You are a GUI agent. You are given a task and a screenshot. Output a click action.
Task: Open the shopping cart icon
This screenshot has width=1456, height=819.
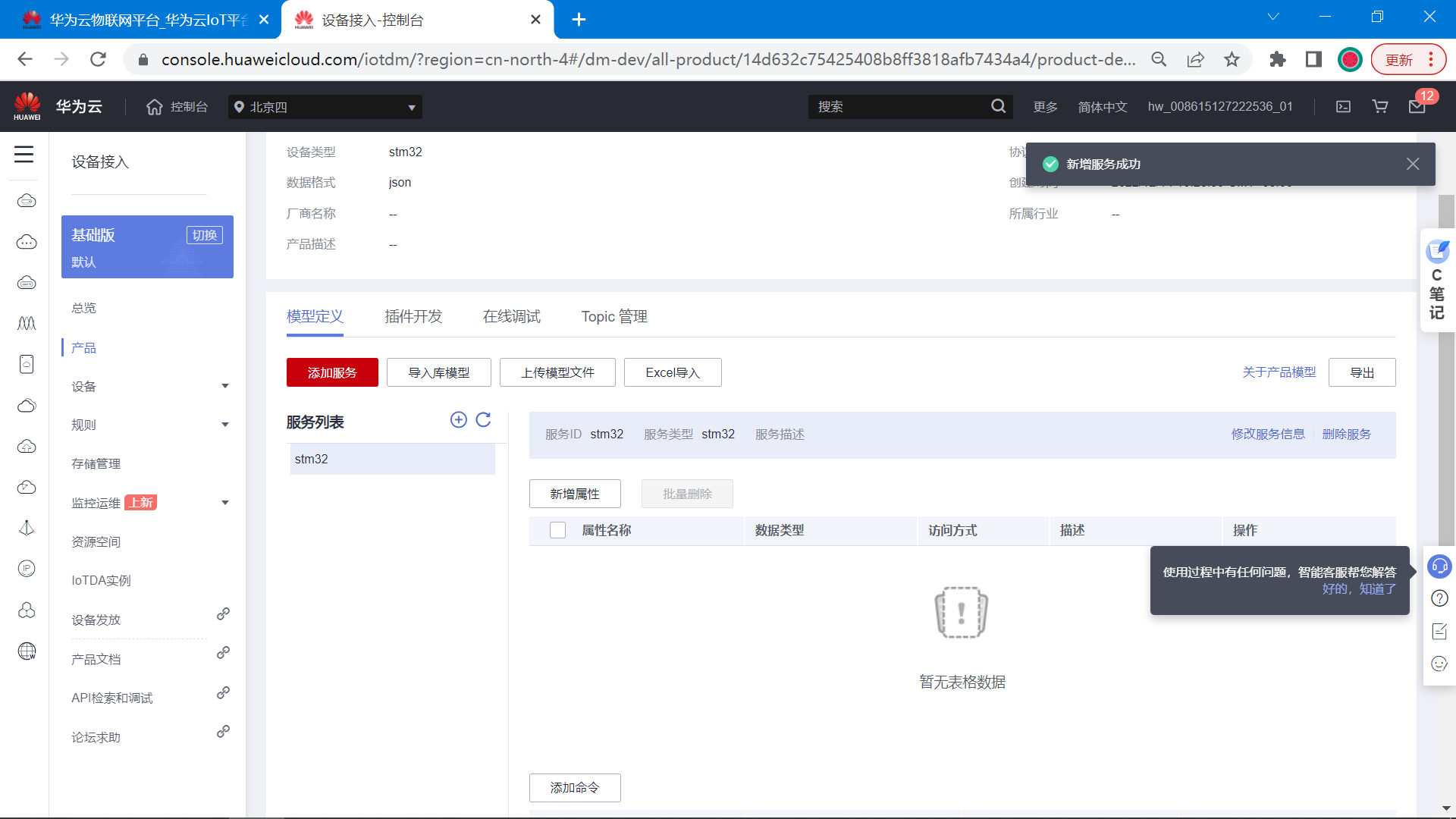(1380, 107)
